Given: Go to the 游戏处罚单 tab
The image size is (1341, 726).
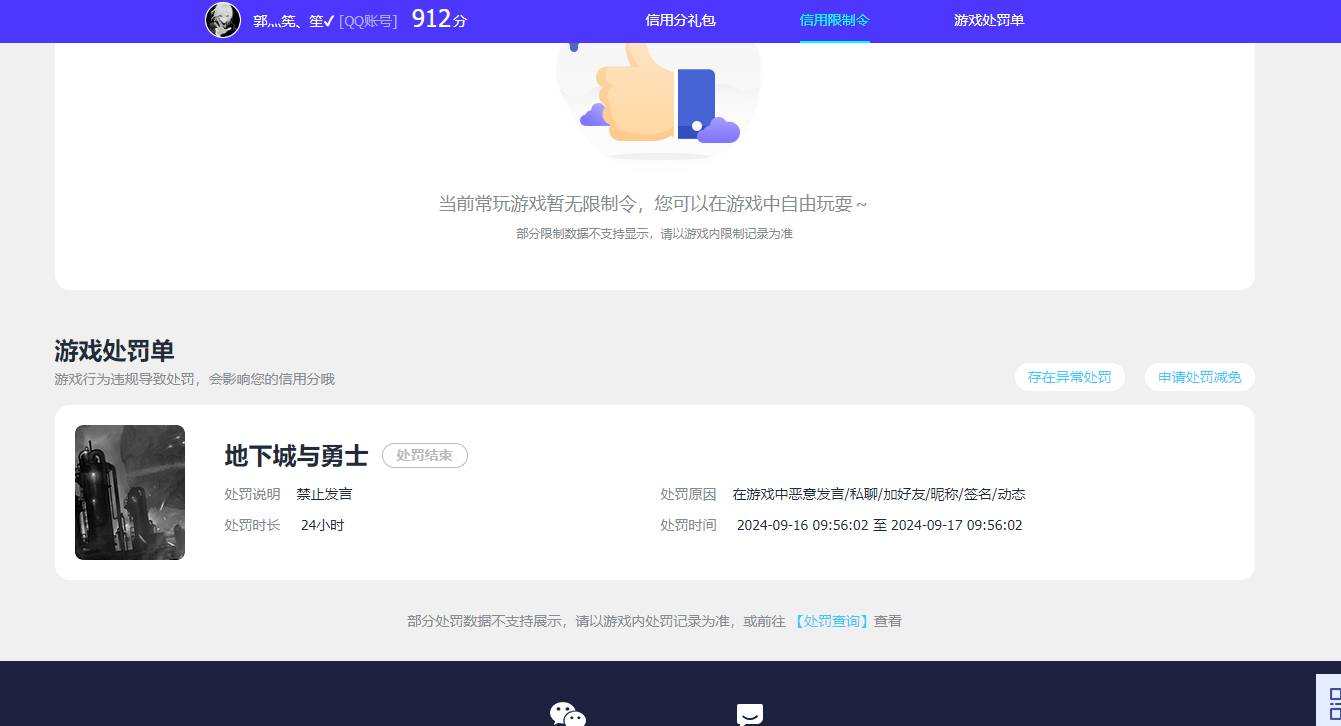Looking at the screenshot, I should click(x=989, y=20).
